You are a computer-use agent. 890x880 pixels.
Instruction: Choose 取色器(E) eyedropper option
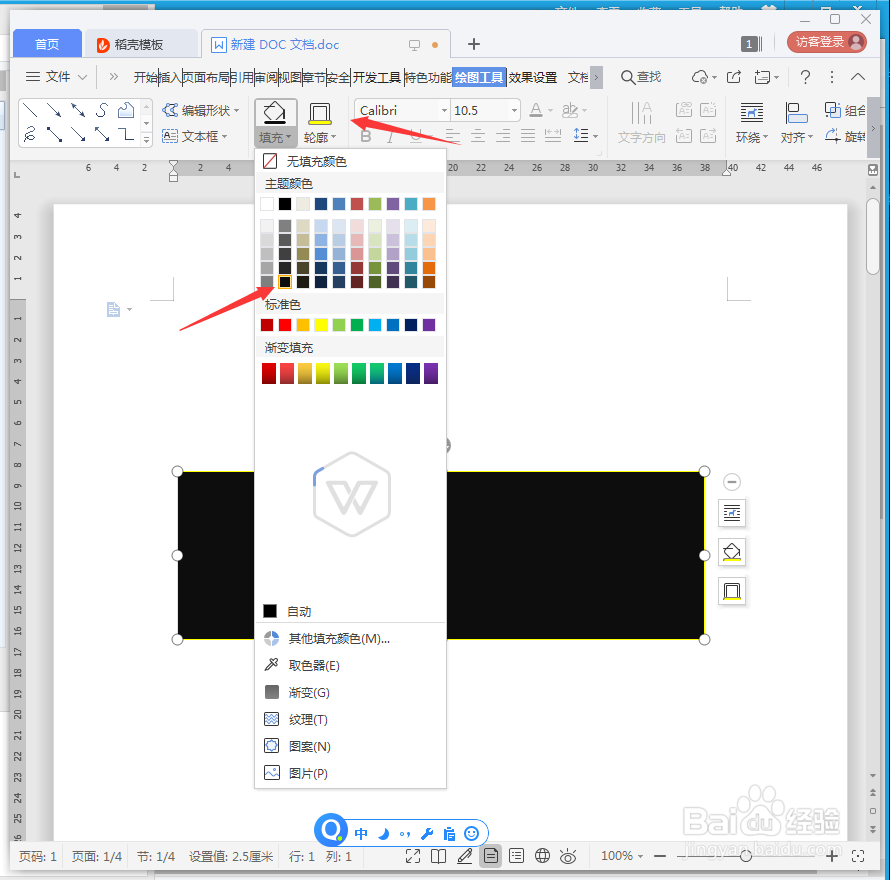(x=350, y=665)
